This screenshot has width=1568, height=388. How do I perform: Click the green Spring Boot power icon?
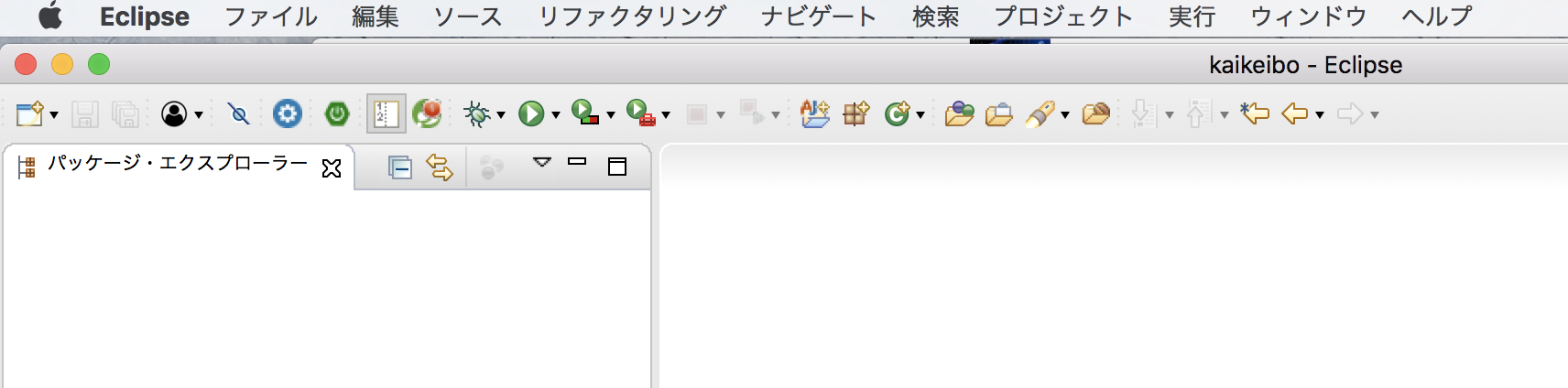pos(337,113)
